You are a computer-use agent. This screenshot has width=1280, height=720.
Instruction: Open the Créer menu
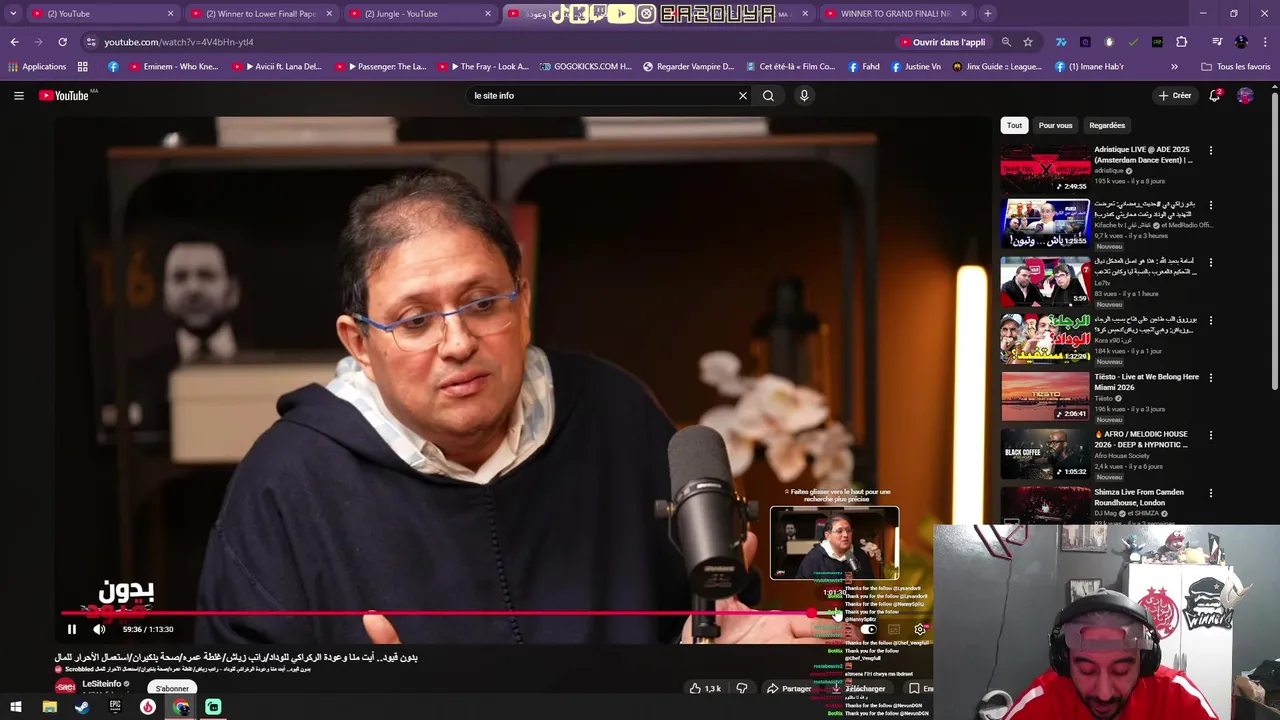[1174, 95]
